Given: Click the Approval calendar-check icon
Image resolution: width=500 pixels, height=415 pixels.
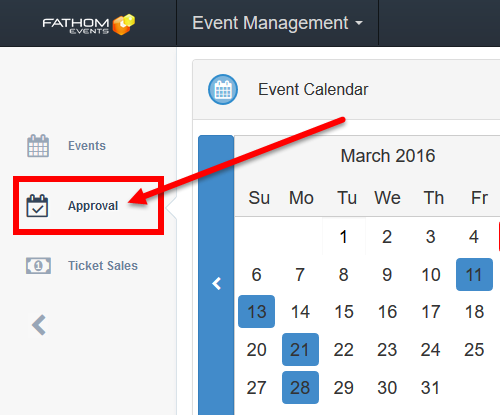Looking at the screenshot, I should (x=37, y=206).
